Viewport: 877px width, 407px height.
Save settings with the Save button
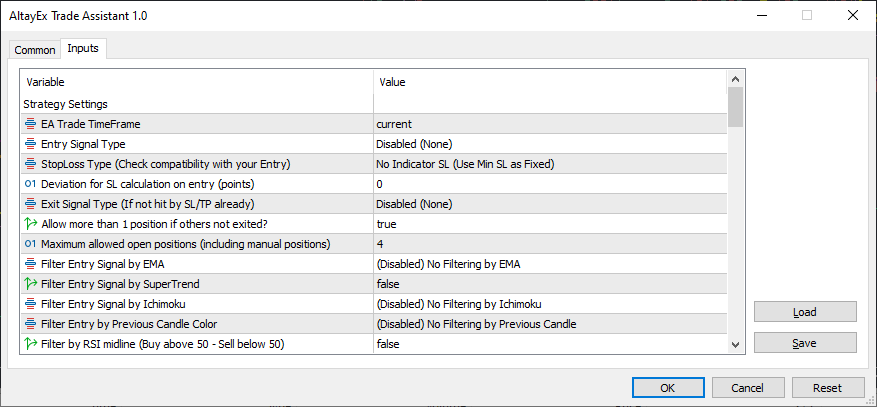tap(805, 343)
